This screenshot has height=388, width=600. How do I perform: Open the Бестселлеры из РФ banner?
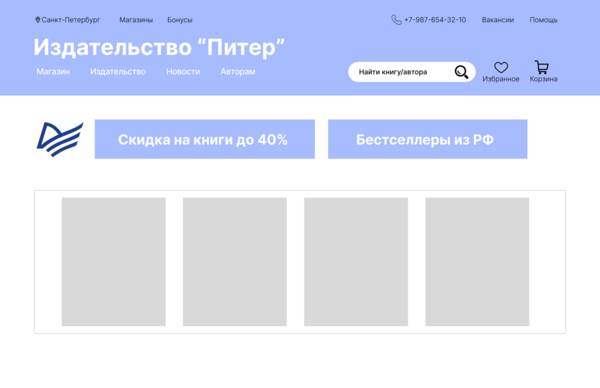[x=427, y=139]
